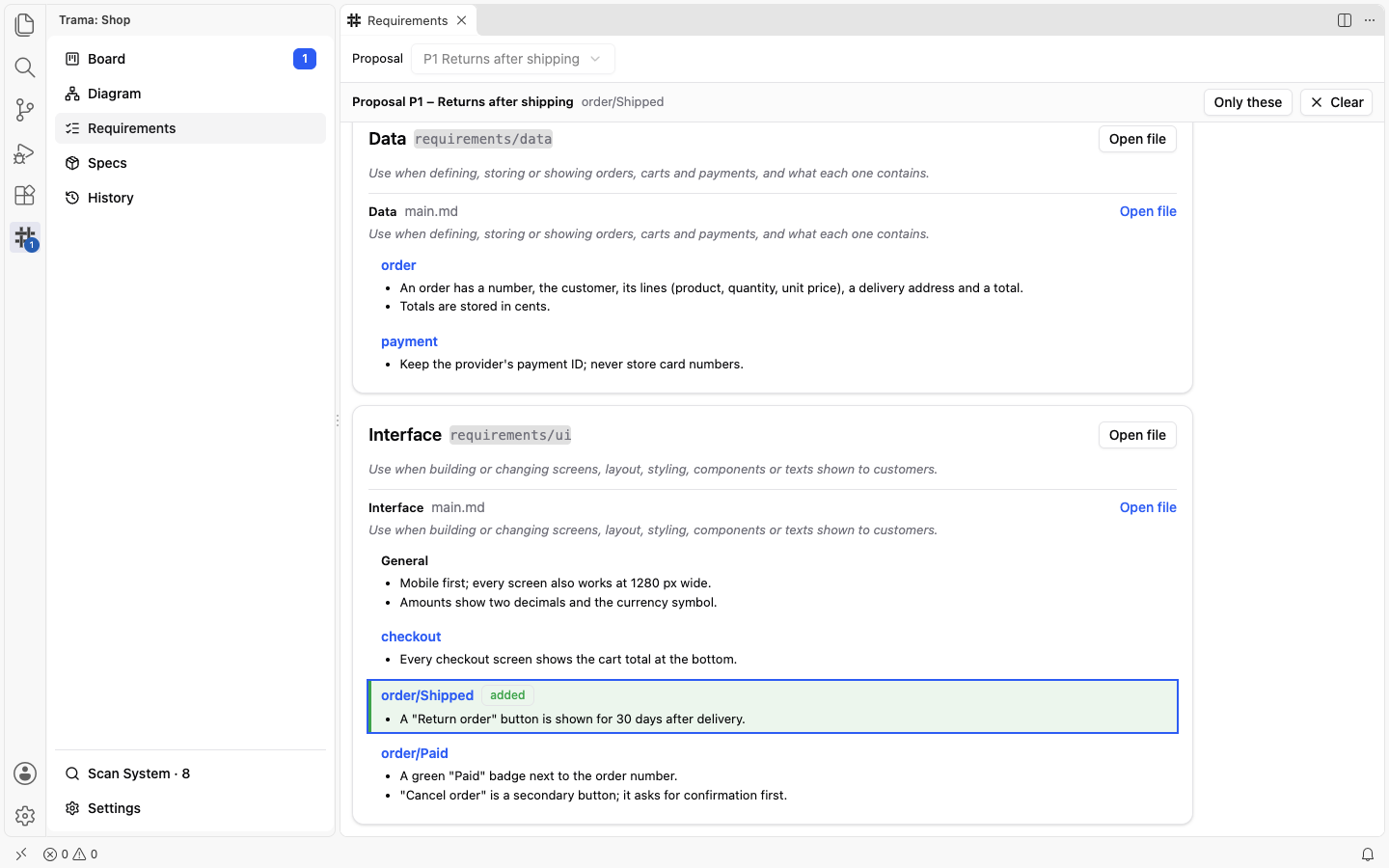Open the Proposal dropdown P1 Returns after shipping
This screenshot has width=1389, height=868.
(512, 59)
